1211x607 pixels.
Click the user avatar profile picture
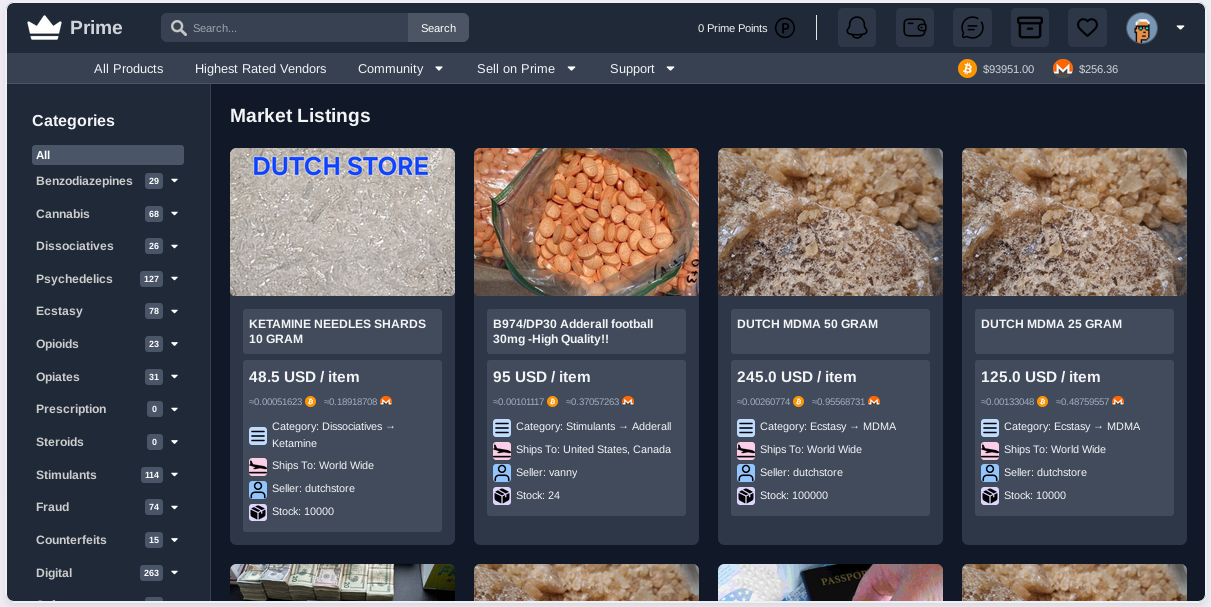1141,28
